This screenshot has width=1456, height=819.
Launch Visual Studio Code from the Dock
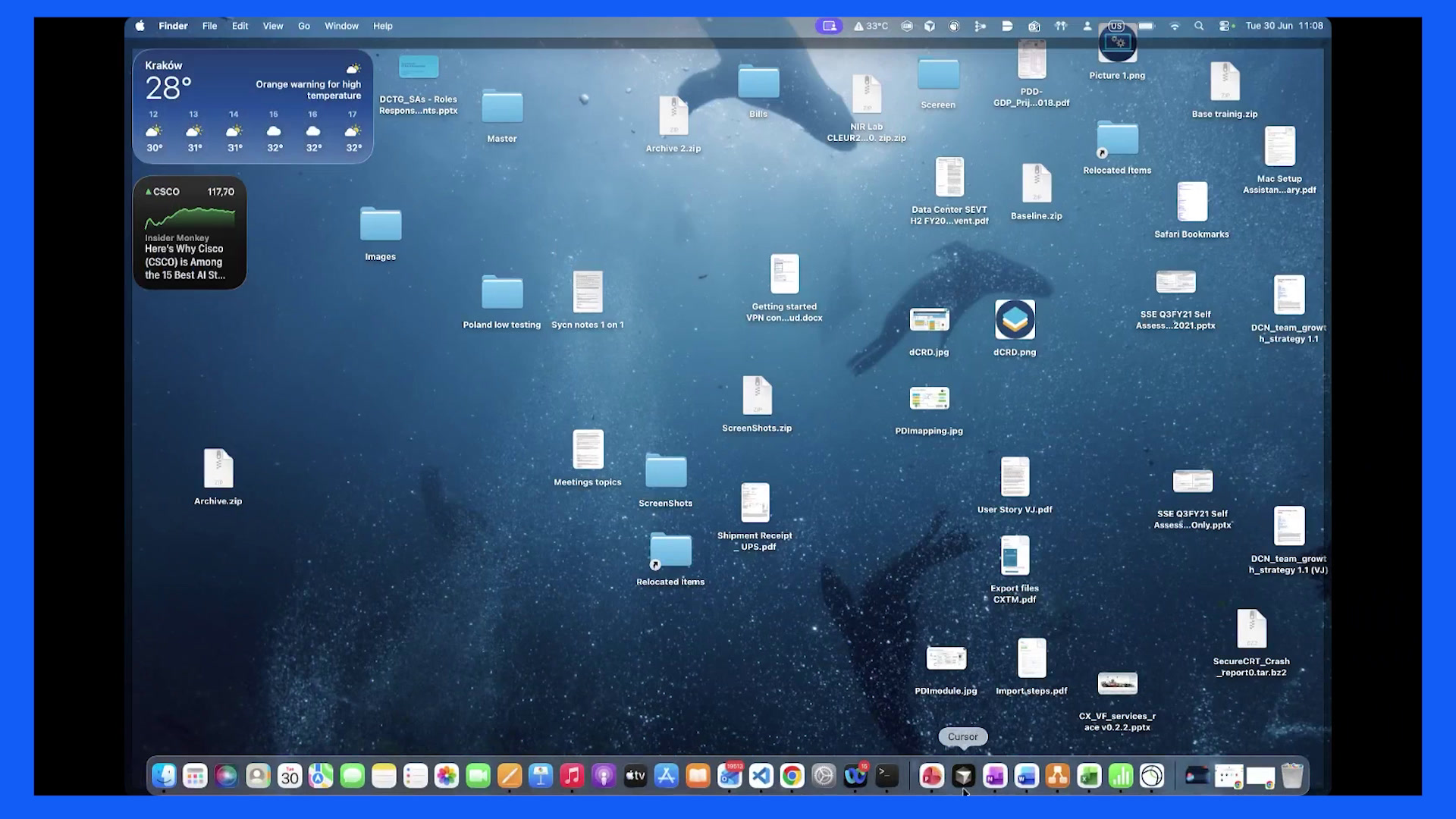click(761, 776)
